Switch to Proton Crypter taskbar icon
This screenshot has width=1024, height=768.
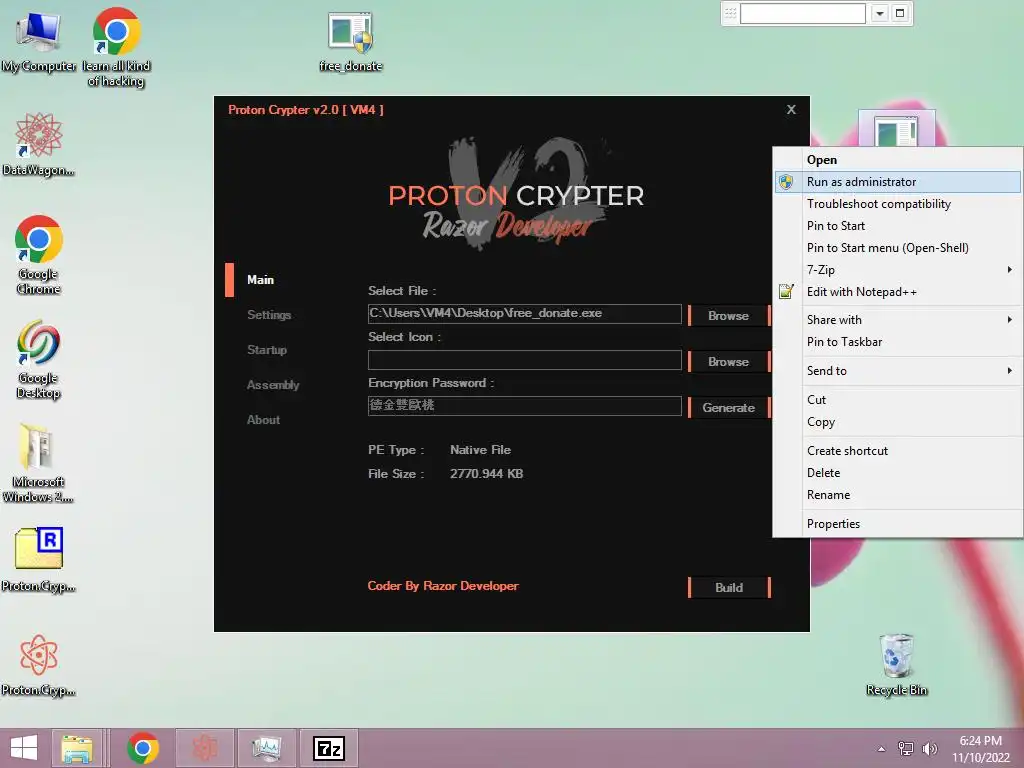204,748
